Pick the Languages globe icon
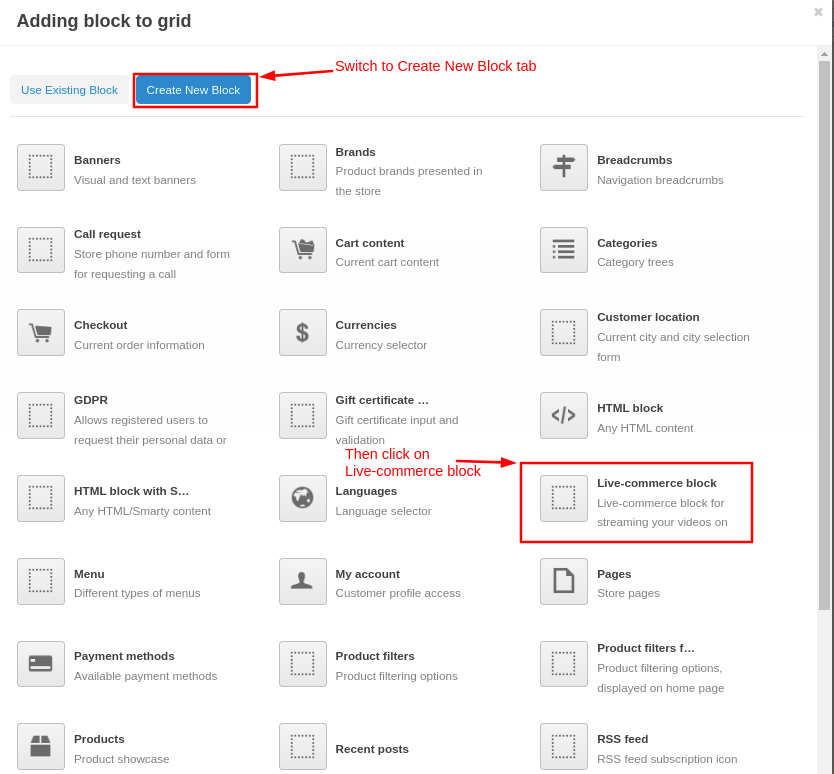This screenshot has width=834, height=774. (303, 498)
